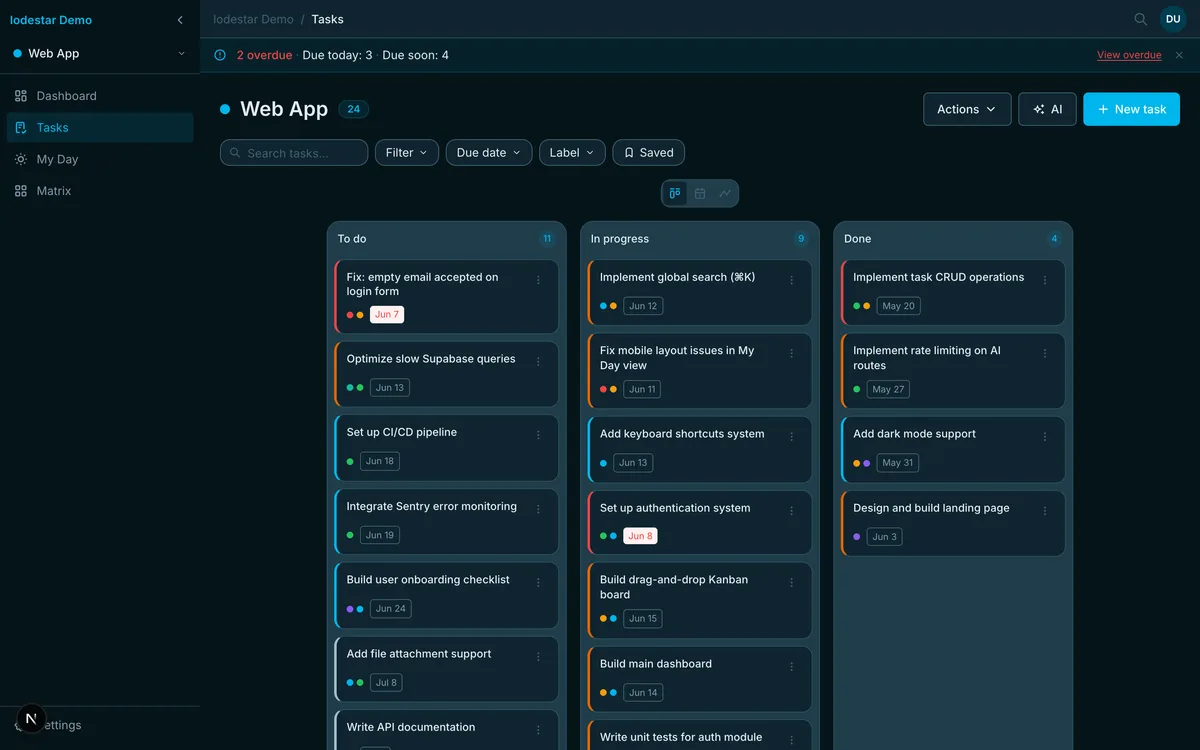Open options for Add file attachment support

coord(538,656)
